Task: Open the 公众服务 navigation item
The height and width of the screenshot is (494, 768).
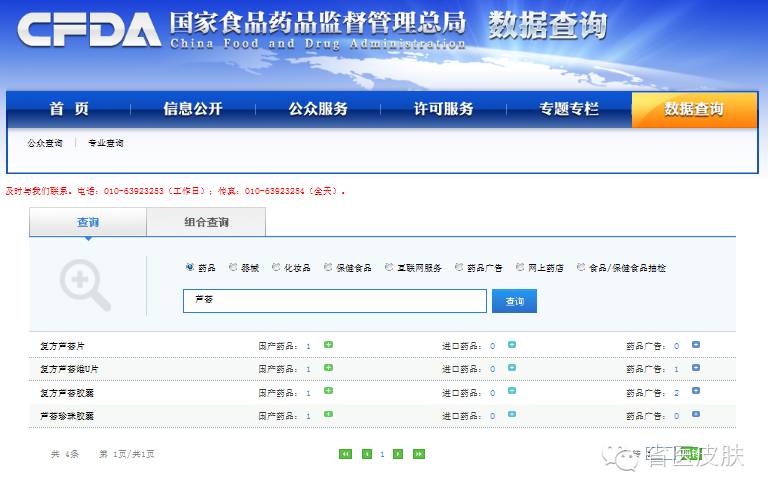Action: click(318, 109)
